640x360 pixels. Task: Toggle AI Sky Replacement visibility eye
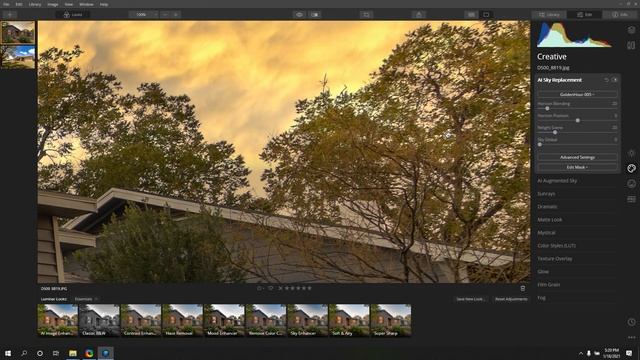(615, 80)
